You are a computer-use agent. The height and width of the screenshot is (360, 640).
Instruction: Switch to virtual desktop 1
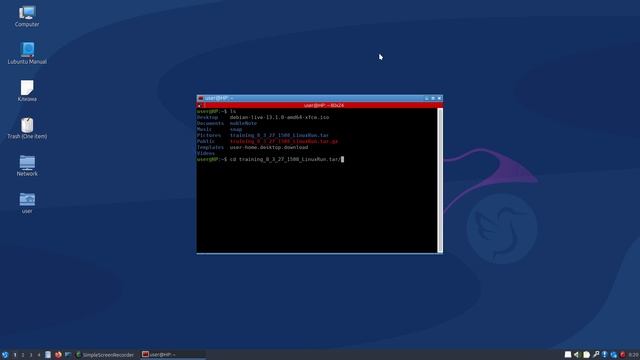click(x=15, y=355)
